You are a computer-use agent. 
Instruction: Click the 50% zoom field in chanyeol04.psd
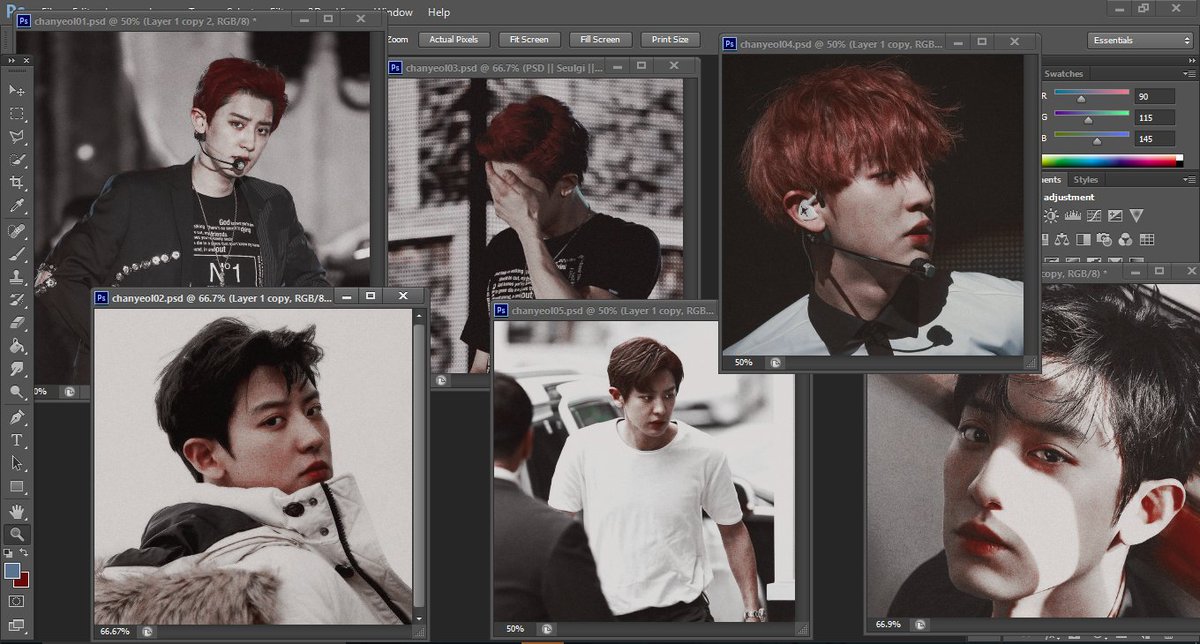coord(743,362)
